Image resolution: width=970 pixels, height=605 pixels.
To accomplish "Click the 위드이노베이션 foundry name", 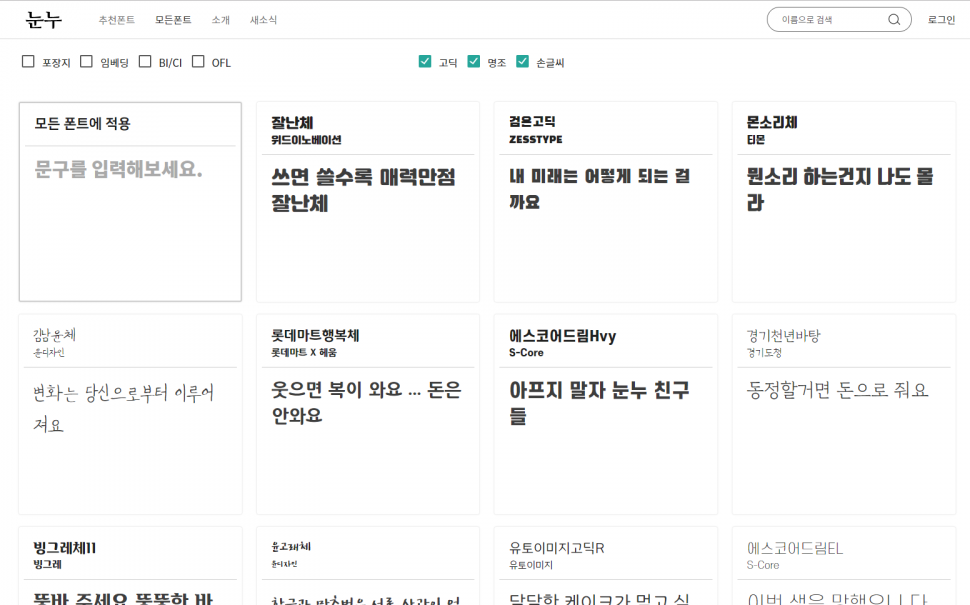I will [x=306, y=140].
